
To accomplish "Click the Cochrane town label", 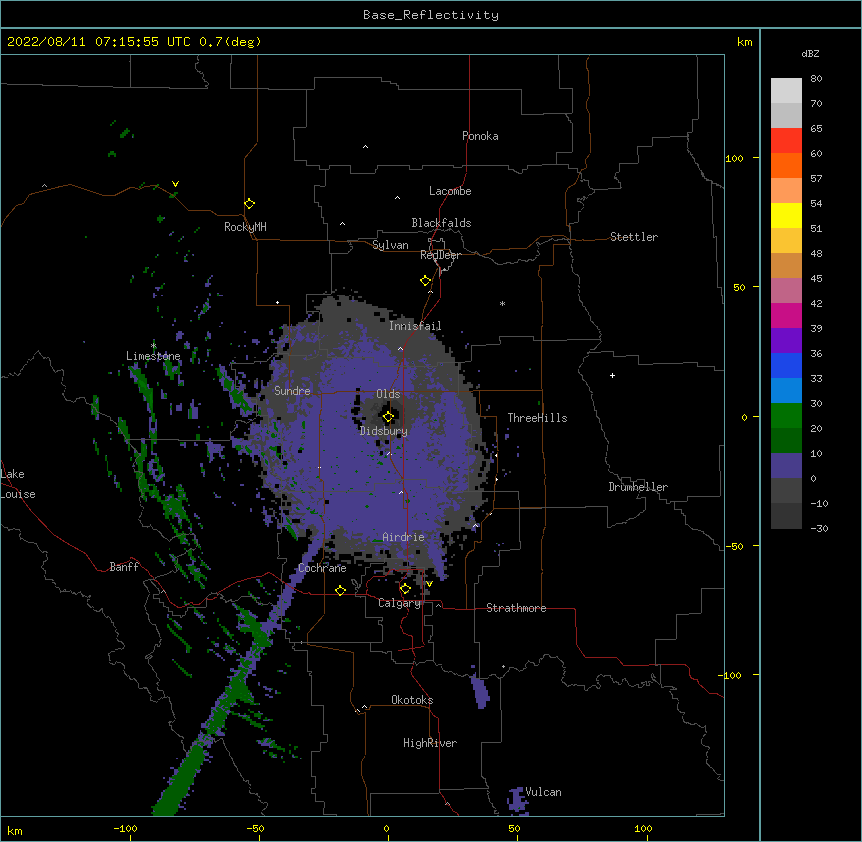I will (322, 568).
